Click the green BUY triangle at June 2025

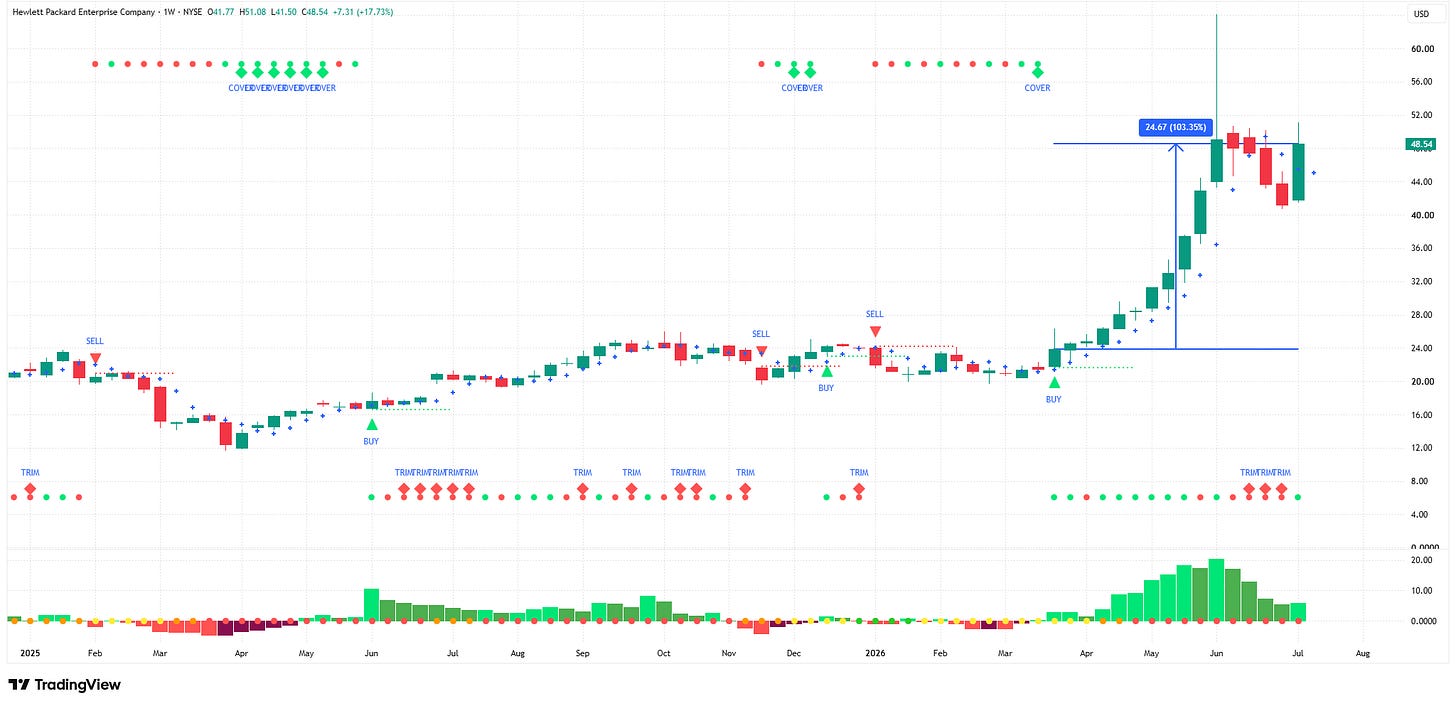pos(372,424)
